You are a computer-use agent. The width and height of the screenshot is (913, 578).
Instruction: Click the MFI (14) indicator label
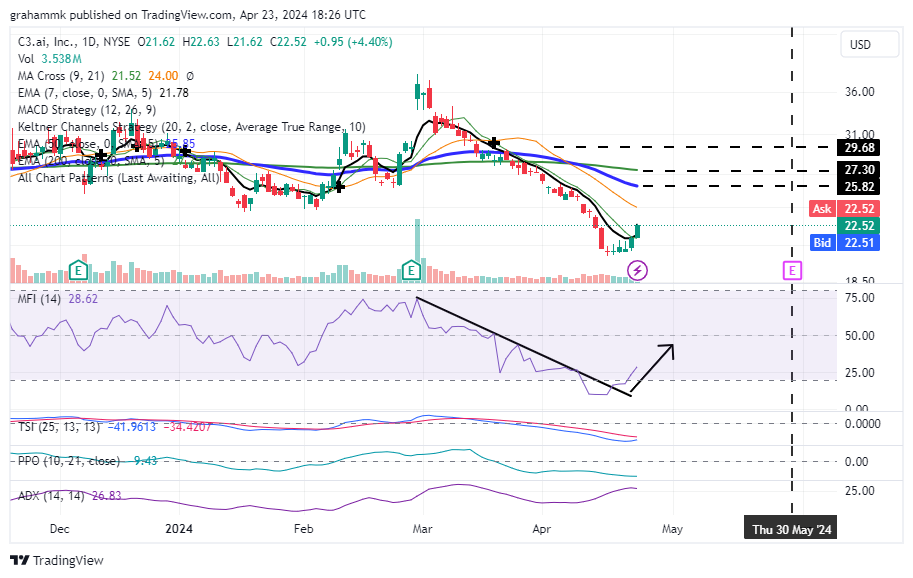[x=38, y=299]
